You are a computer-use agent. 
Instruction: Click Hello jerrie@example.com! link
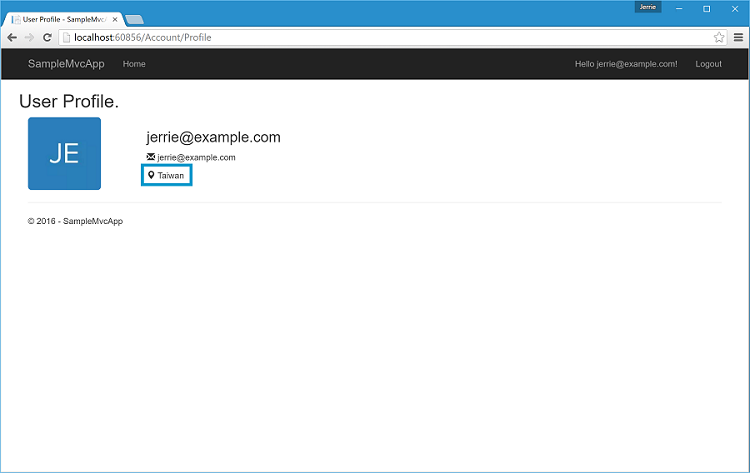tap(626, 64)
